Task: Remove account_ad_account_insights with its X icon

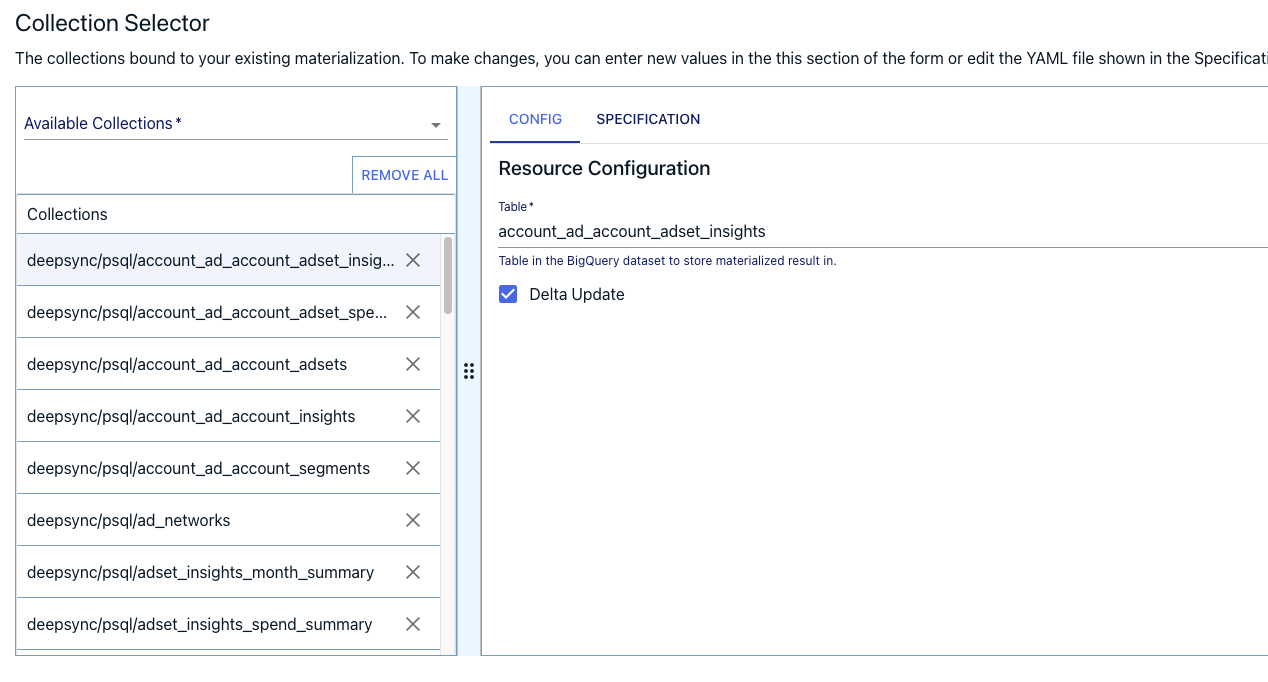Action: click(413, 416)
